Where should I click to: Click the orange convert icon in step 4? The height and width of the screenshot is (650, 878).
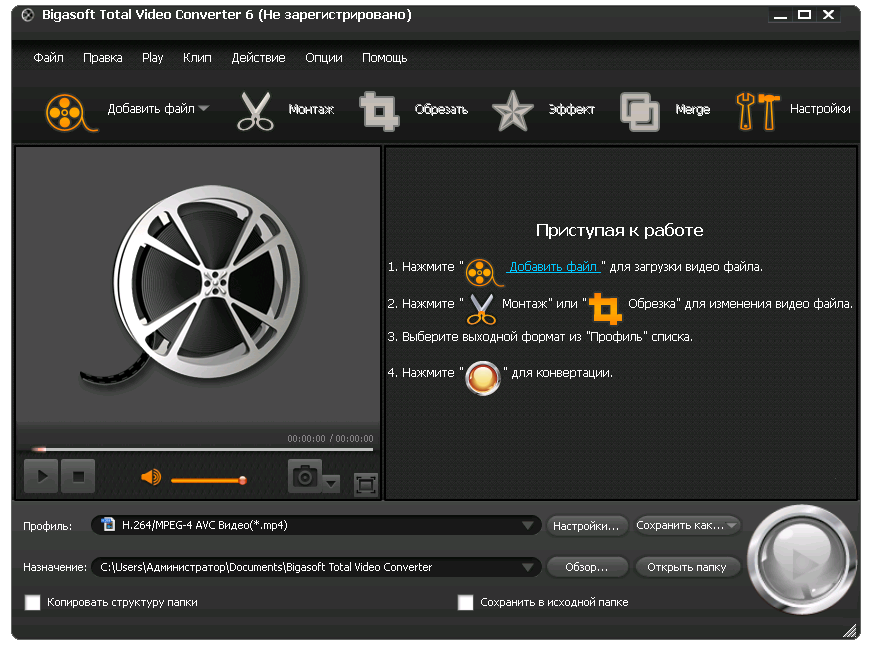point(483,378)
